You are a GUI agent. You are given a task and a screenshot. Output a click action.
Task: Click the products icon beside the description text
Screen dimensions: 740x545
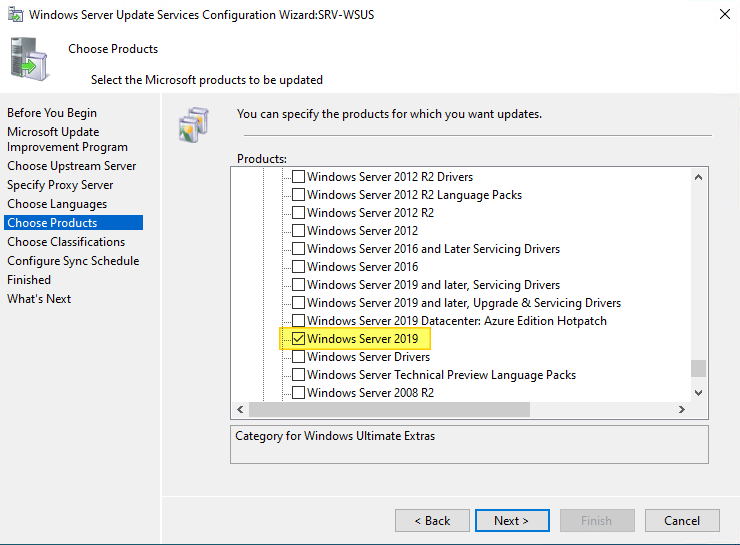click(x=193, y=125)
